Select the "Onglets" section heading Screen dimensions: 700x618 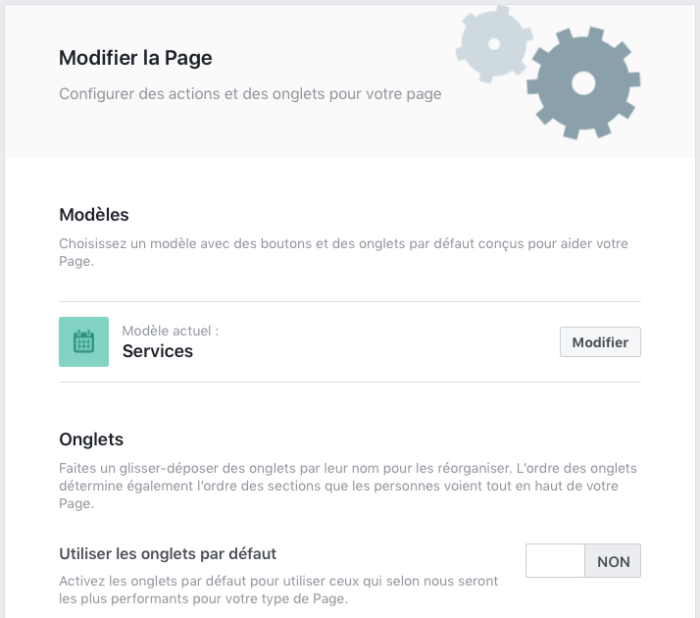[91, 439]
